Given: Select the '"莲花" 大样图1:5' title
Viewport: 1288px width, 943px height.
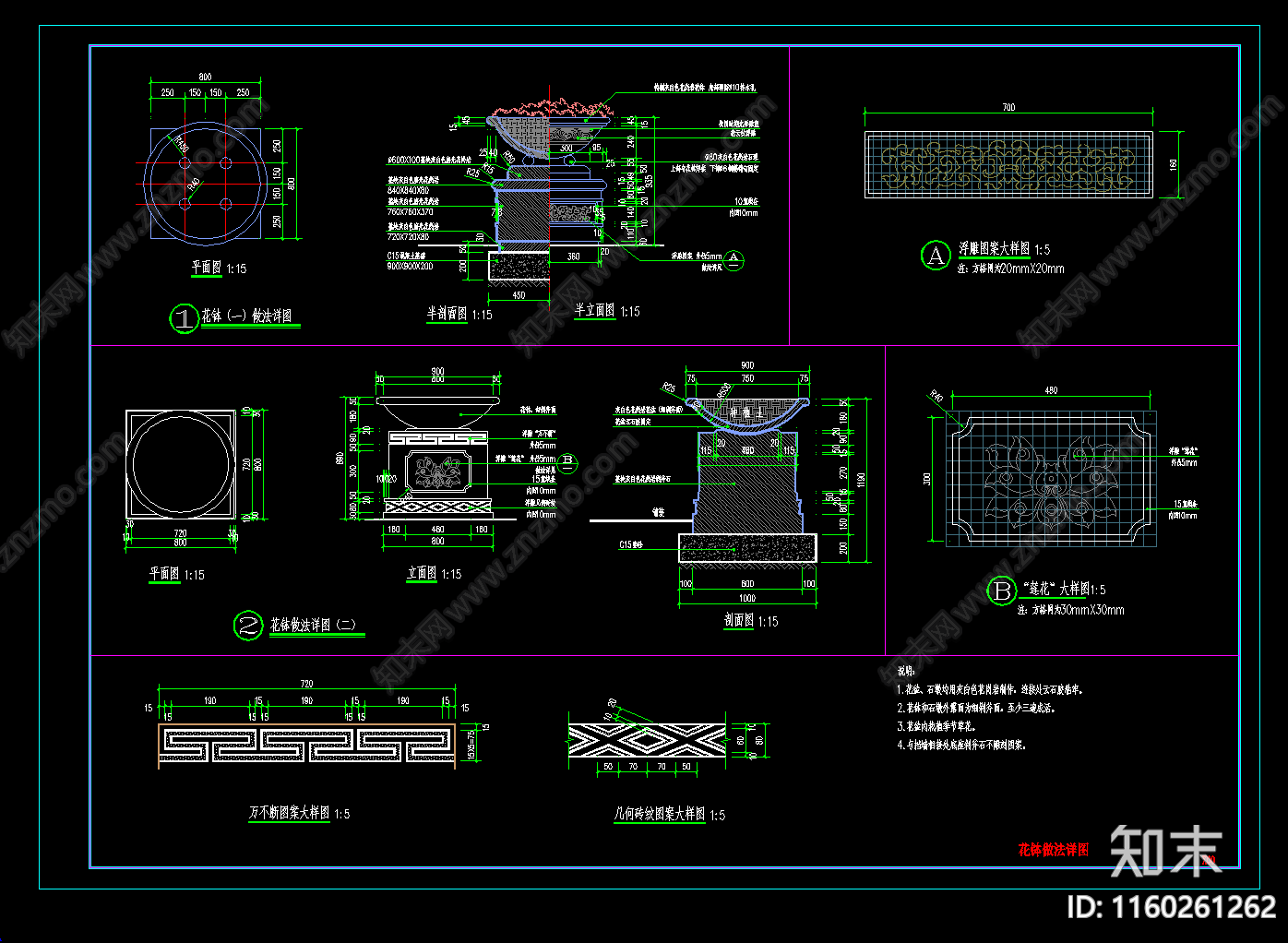Looking at the screenshot, I should (x=1065, y=589).
